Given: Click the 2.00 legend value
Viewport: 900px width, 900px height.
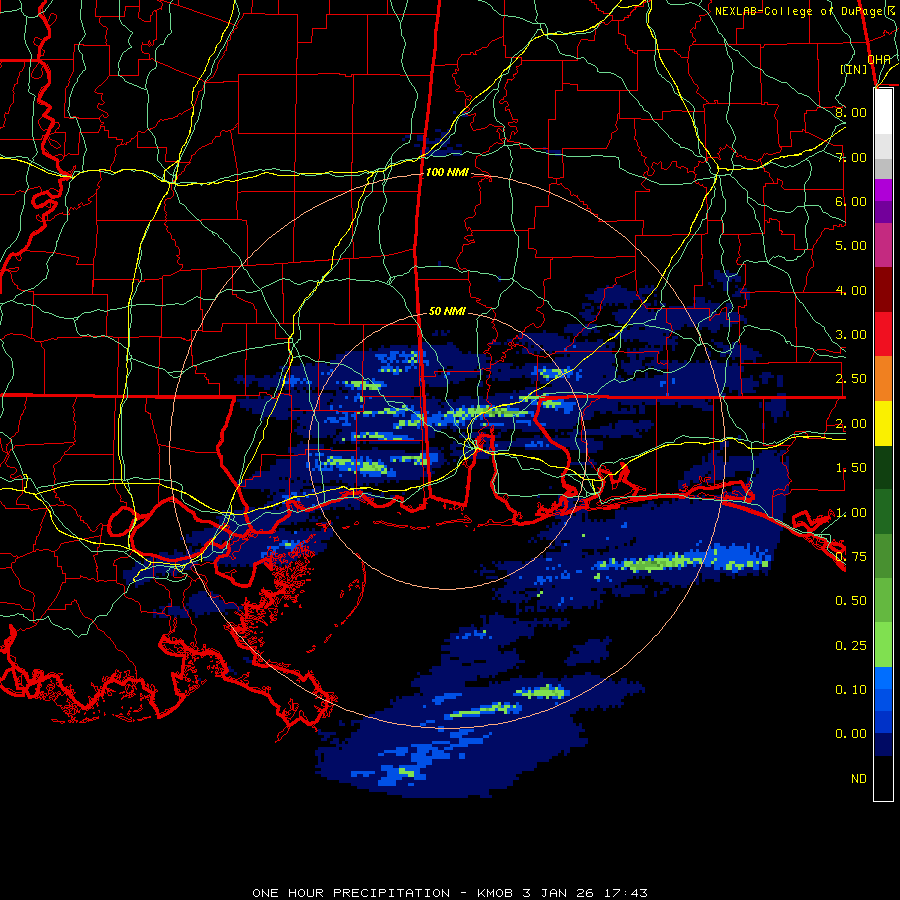Looking at the screenshot, I should [x=851, y=424].
